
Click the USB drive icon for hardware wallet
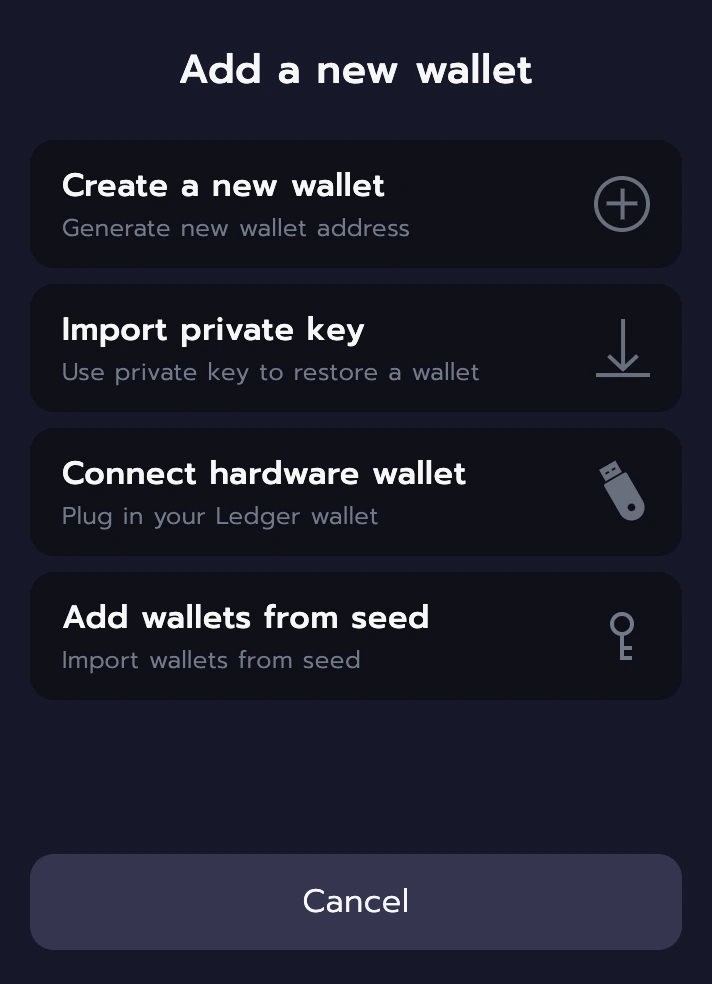(x=621, y=490)
